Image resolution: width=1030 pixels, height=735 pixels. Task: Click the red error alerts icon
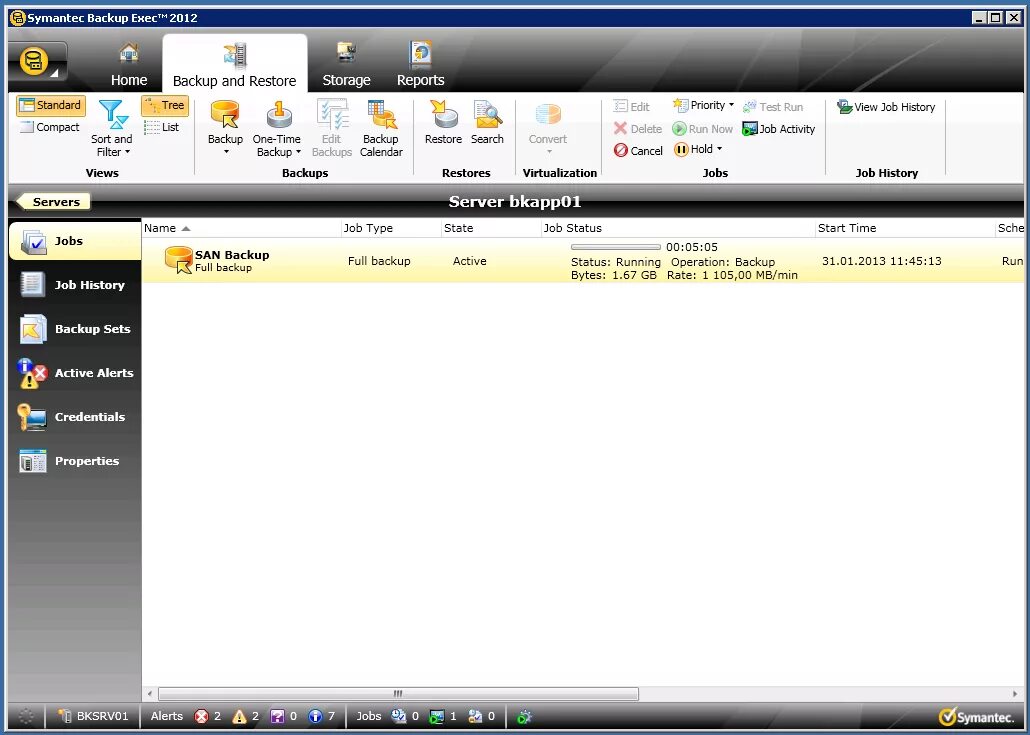click(202, 717)
